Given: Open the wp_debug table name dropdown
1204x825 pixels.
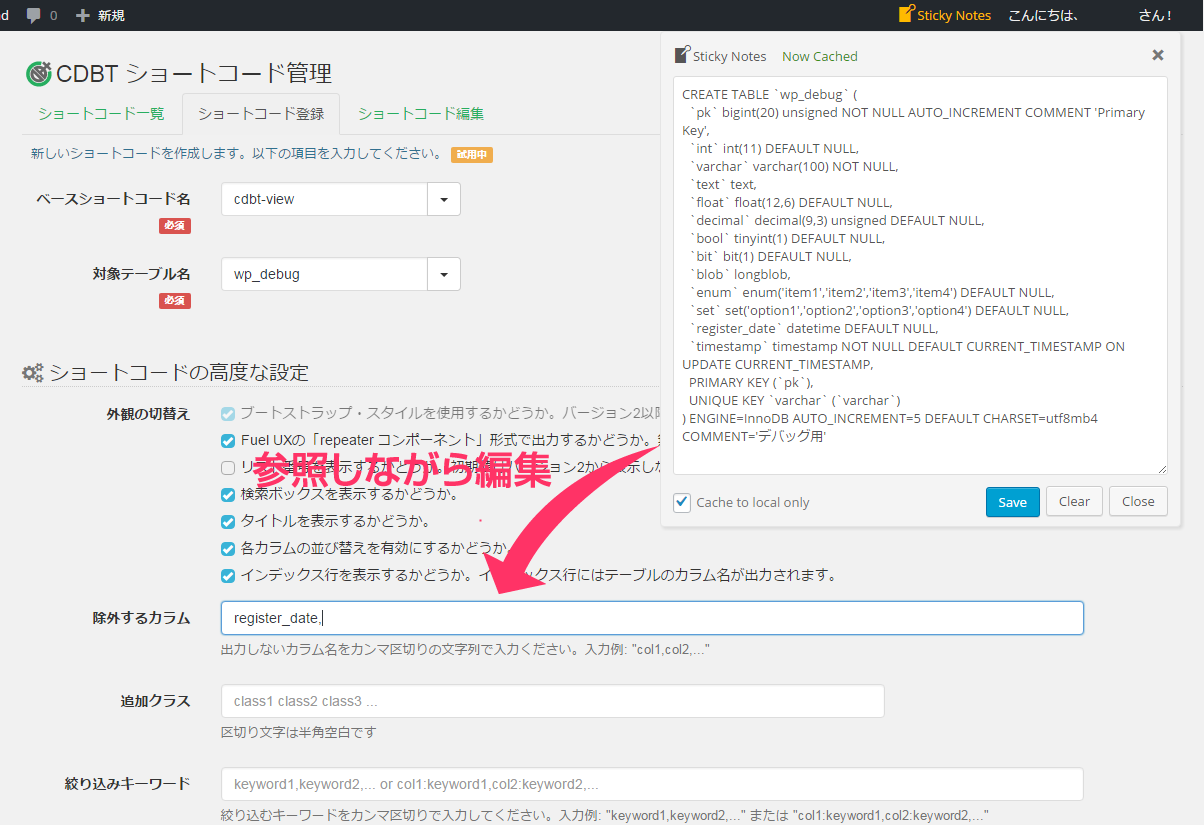Looking at the screenshot, I should click(443, 274).
